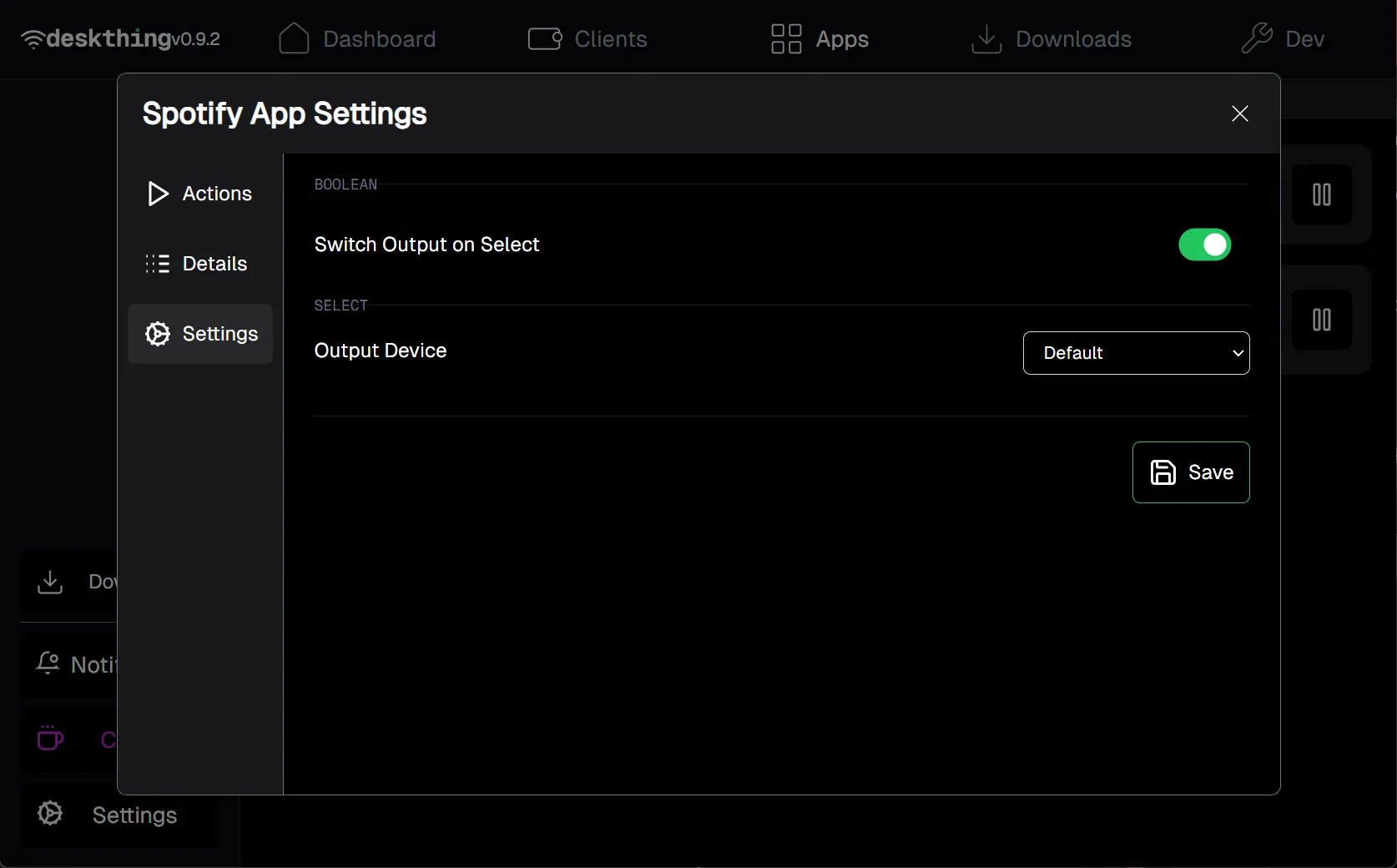Open the Details section
1397x868 pixels.
(x=200, y=264)
